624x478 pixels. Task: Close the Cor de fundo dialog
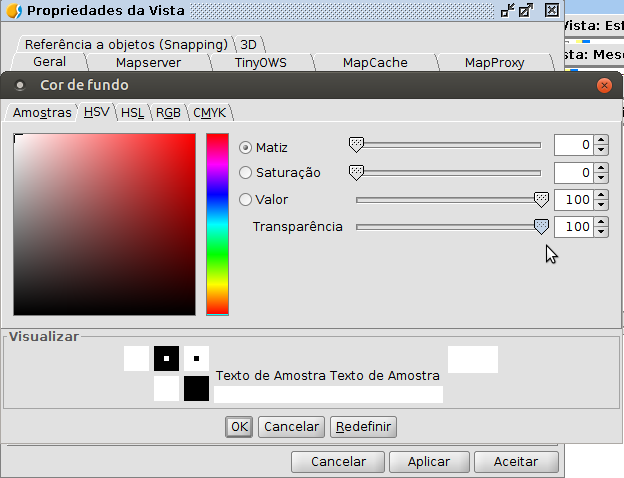(x=603, y=85)
